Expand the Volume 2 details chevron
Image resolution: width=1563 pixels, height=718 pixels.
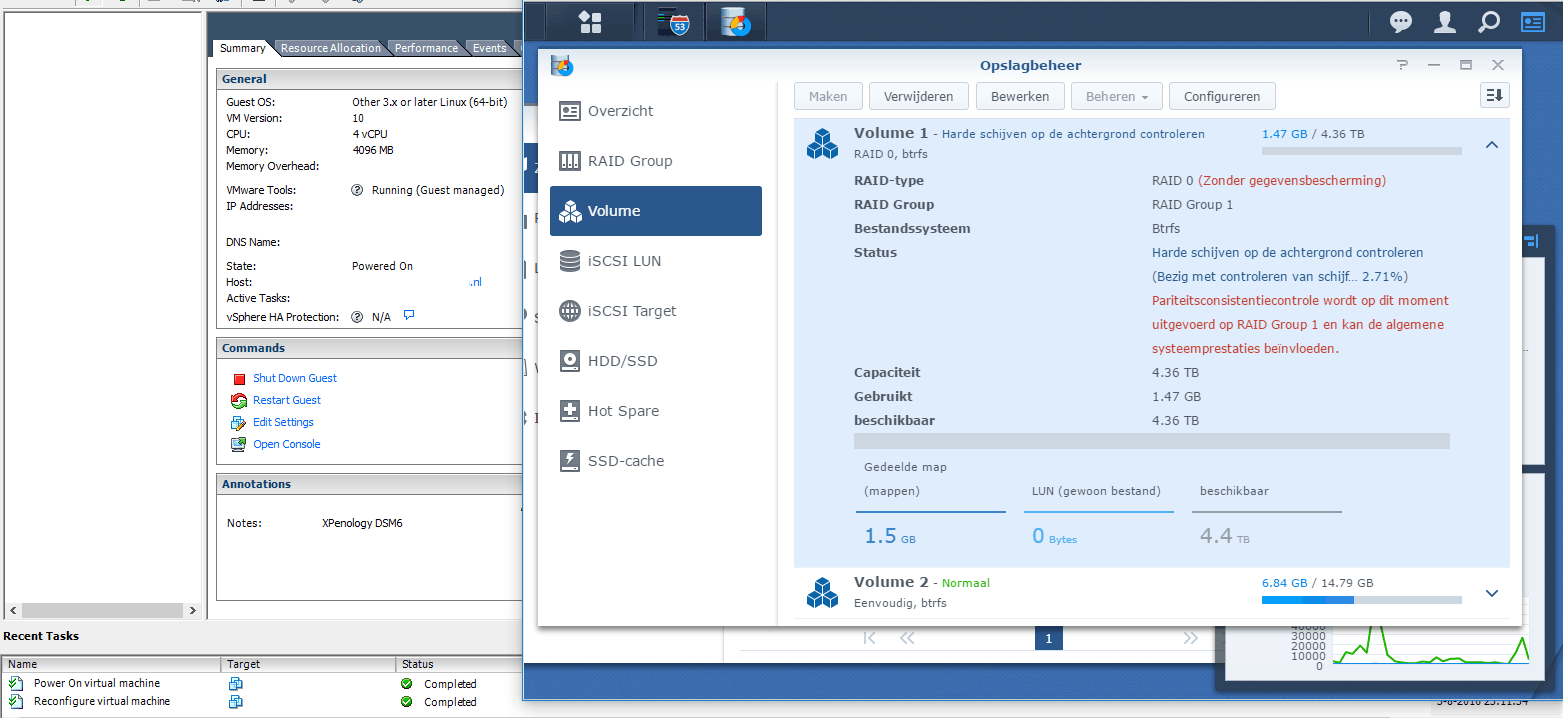tap(1492, 593)
